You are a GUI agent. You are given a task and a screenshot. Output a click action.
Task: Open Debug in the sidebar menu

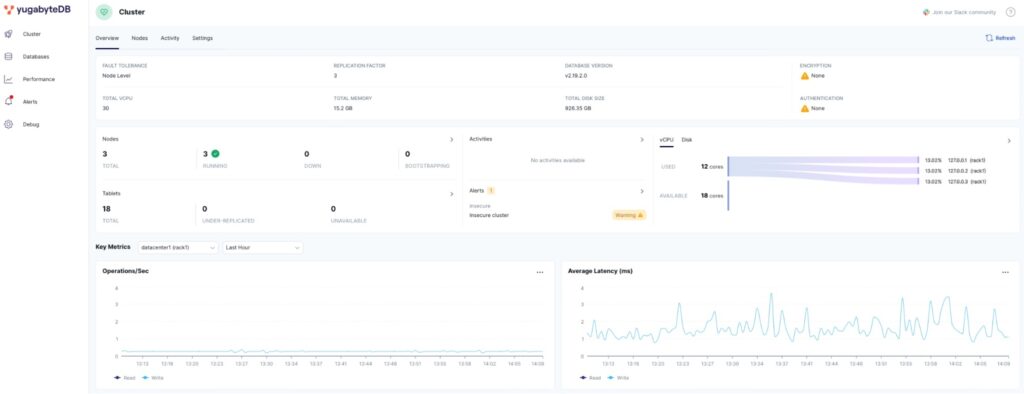tap(31, 124)
